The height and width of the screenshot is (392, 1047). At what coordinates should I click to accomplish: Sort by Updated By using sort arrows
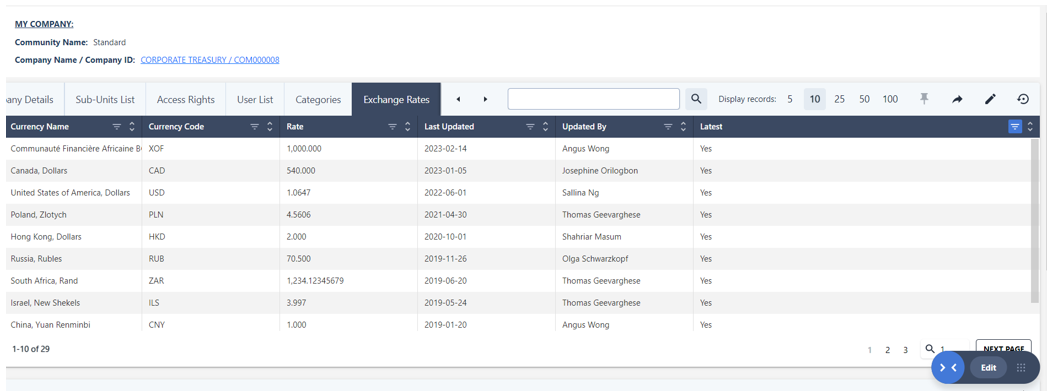pyautogui.click(x=684, y=126)
